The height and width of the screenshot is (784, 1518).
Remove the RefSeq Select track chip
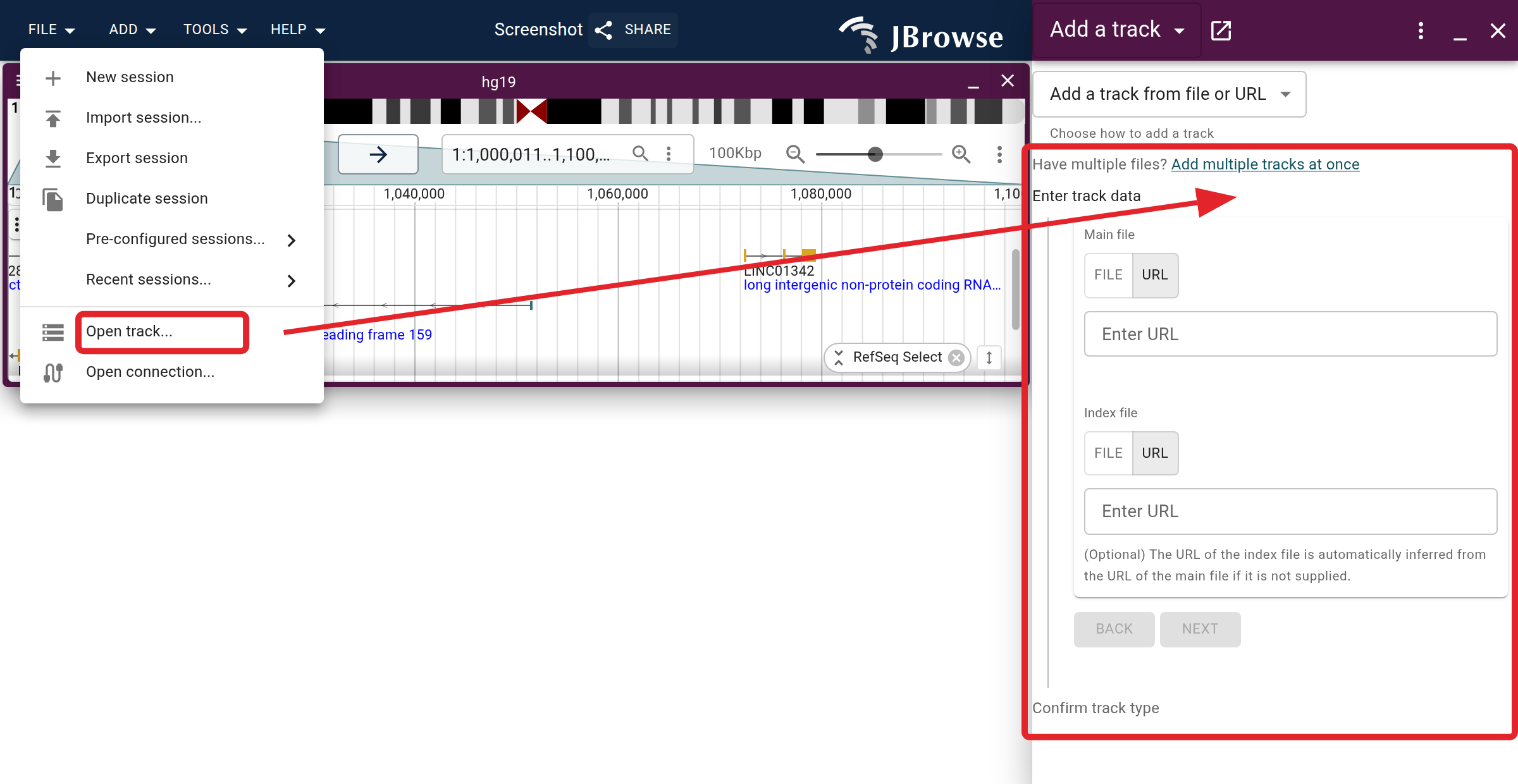point(956,358)
